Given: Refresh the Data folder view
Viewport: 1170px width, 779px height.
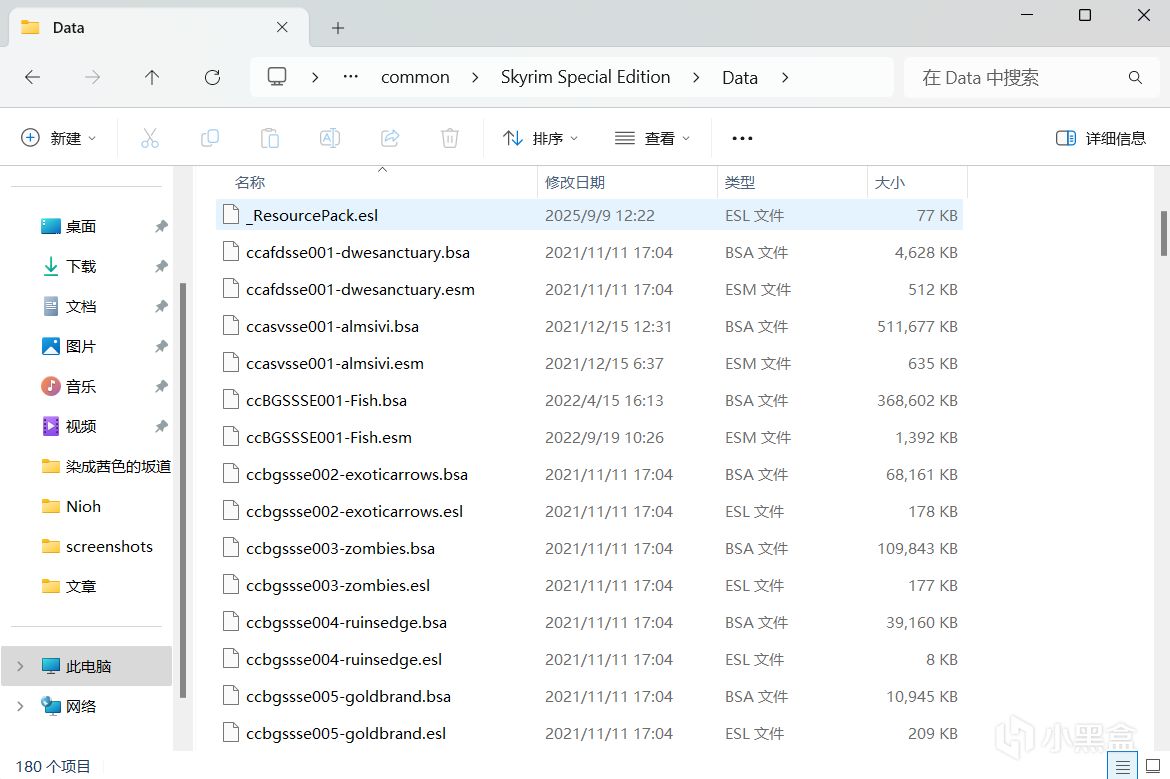Looking at the screenshot, I should pos(213,77).
